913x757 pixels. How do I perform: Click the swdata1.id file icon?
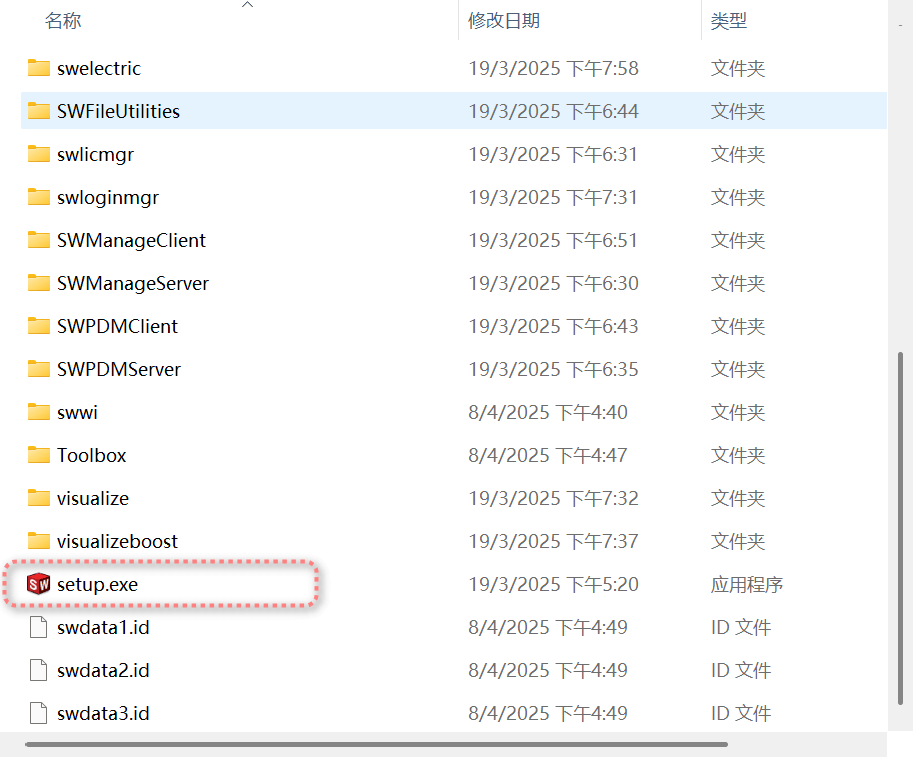pos(38,627)
